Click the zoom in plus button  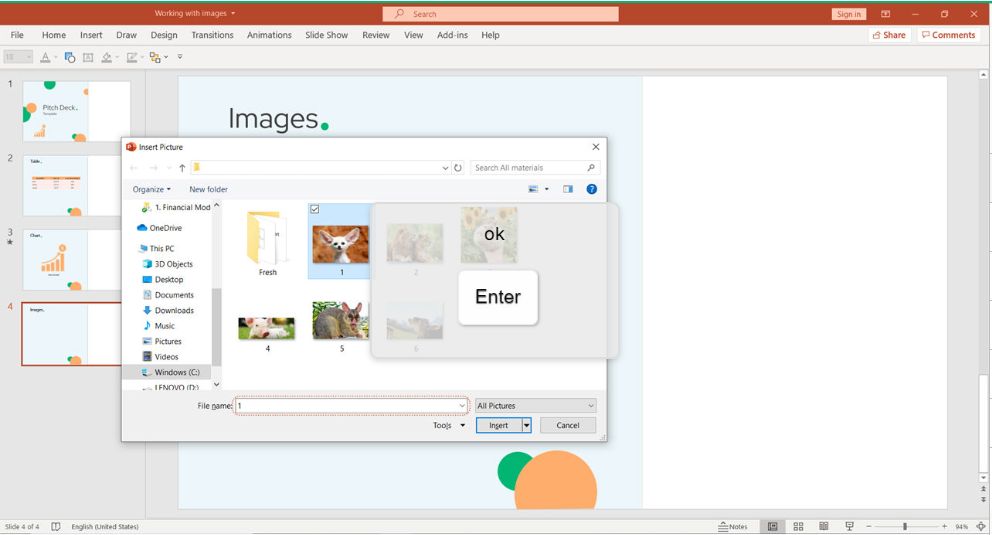(944, 526)
